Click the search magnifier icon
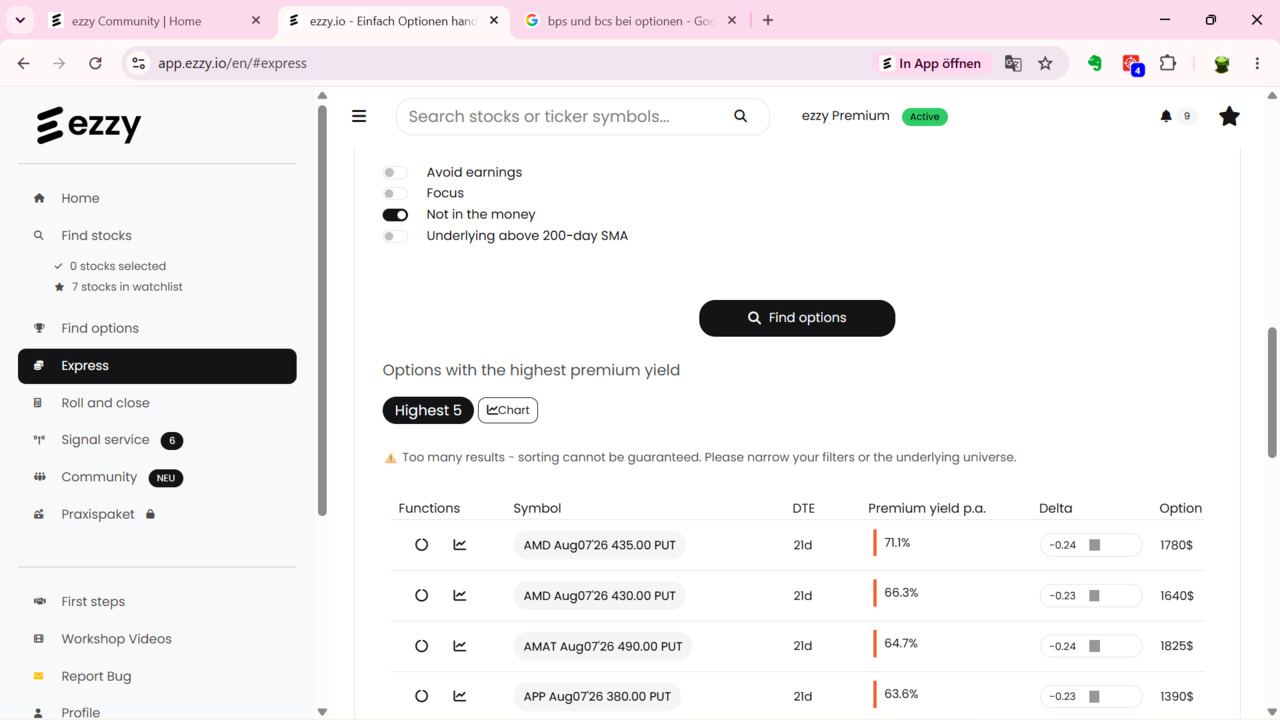The width and height of the screenshot is (1280, 720). (x=740, y=116)
